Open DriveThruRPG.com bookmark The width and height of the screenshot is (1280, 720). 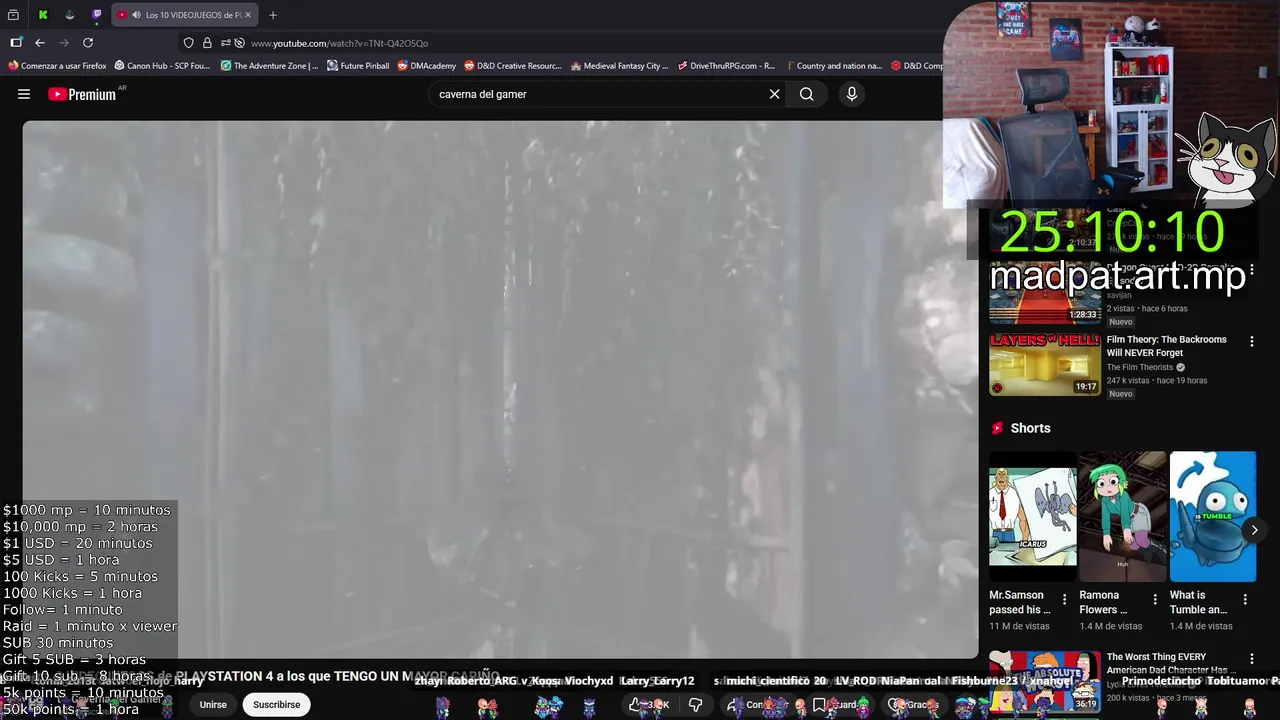click(x=726, y=66)
